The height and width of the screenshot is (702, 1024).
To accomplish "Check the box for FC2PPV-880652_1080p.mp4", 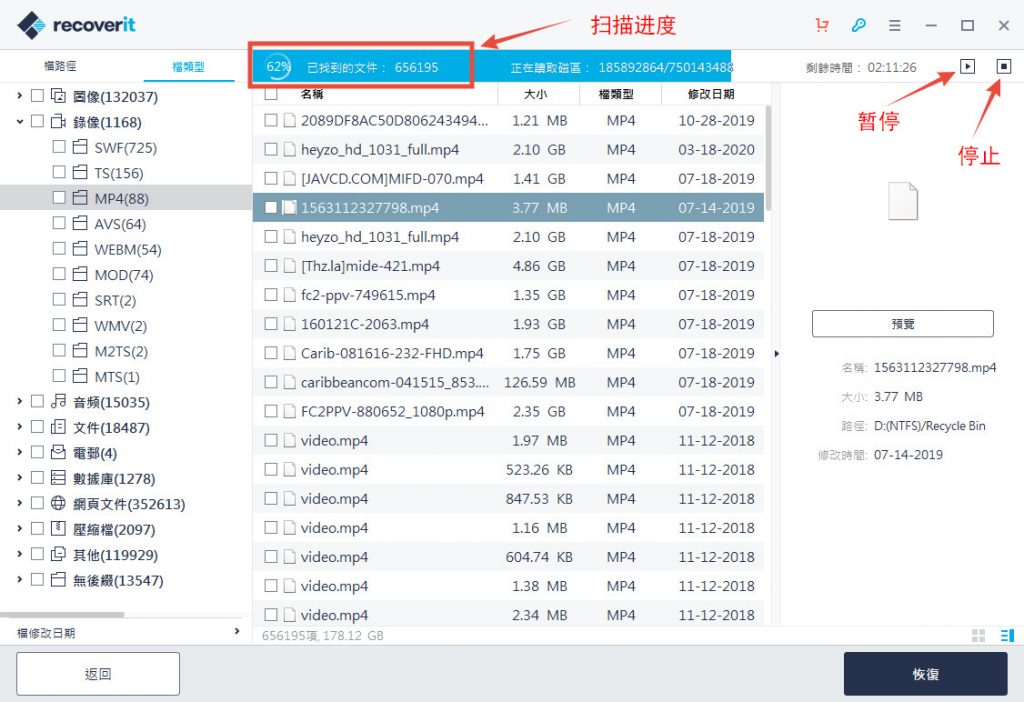I will (271, 411).
